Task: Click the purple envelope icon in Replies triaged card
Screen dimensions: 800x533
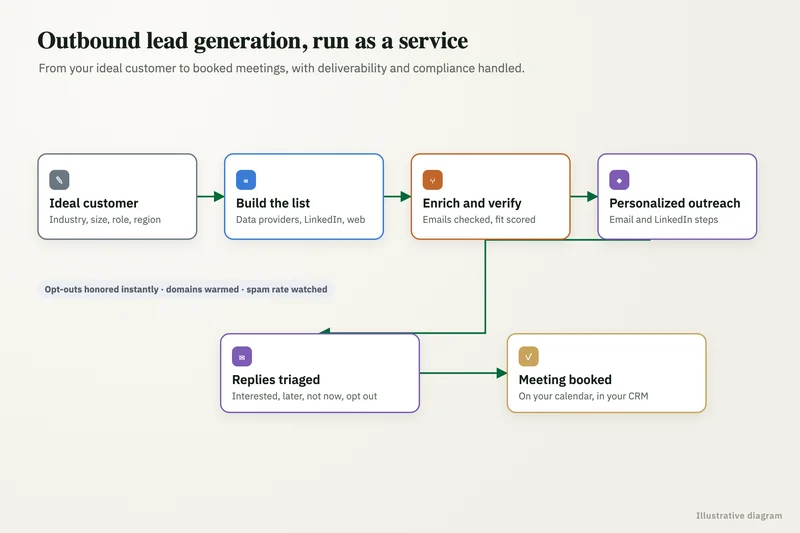Action: (242, 357)
